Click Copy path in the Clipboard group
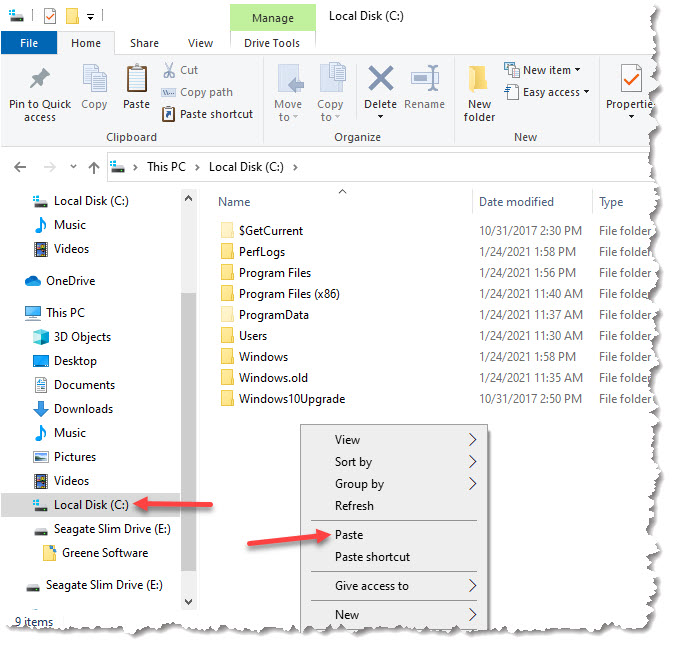 click(x=206, y=92)
